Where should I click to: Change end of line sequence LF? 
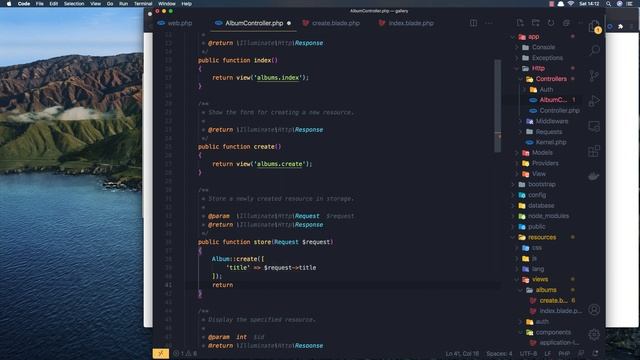click(x=547, y=353)
